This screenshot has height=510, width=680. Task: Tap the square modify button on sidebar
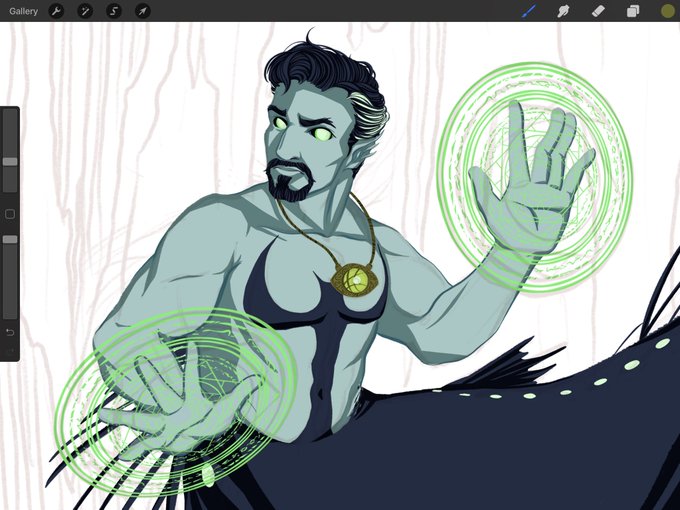point(10,214)
